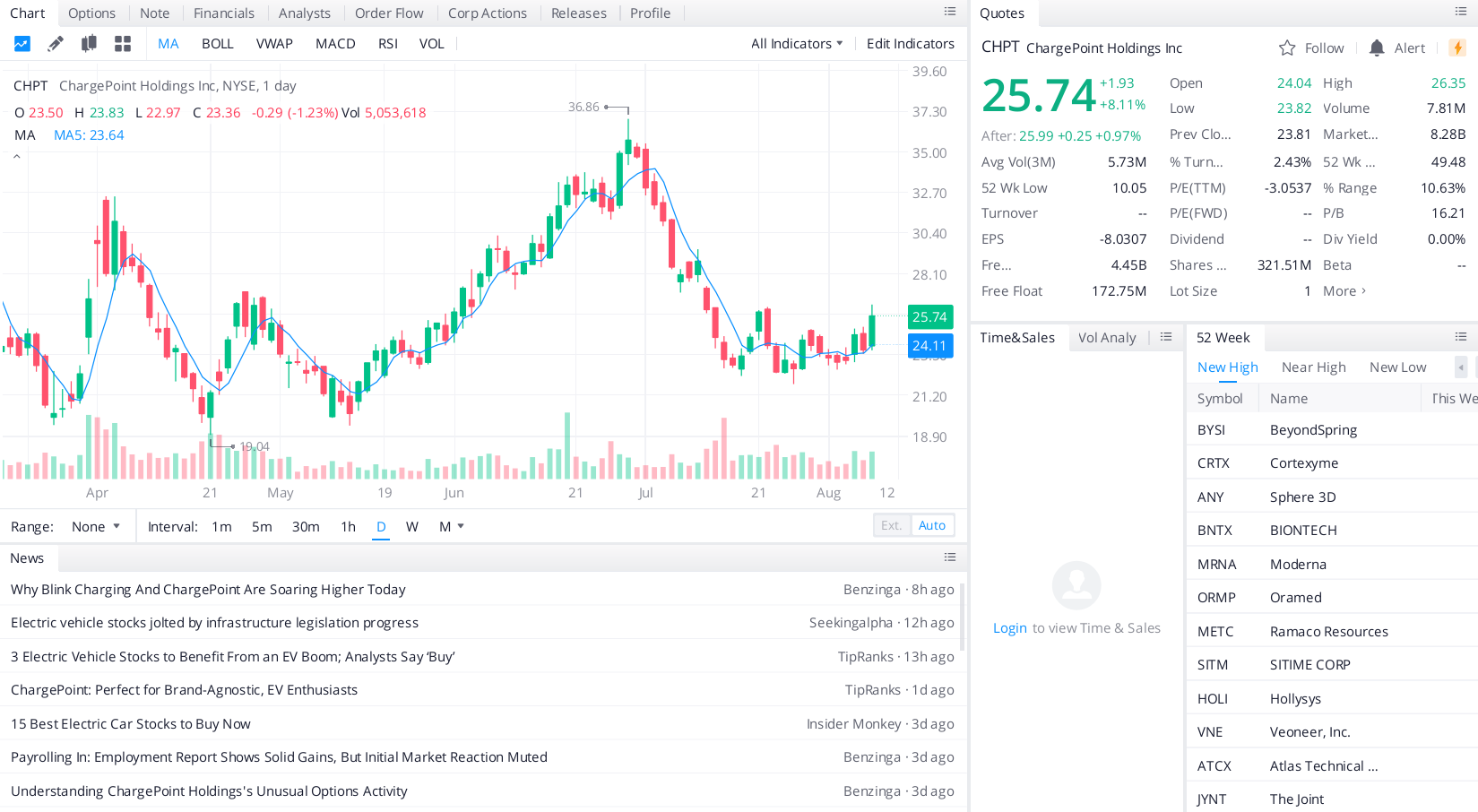
Task: Select the BNTX BIONTECH row
Action: pyautogui.click(x=1332, y=531)
